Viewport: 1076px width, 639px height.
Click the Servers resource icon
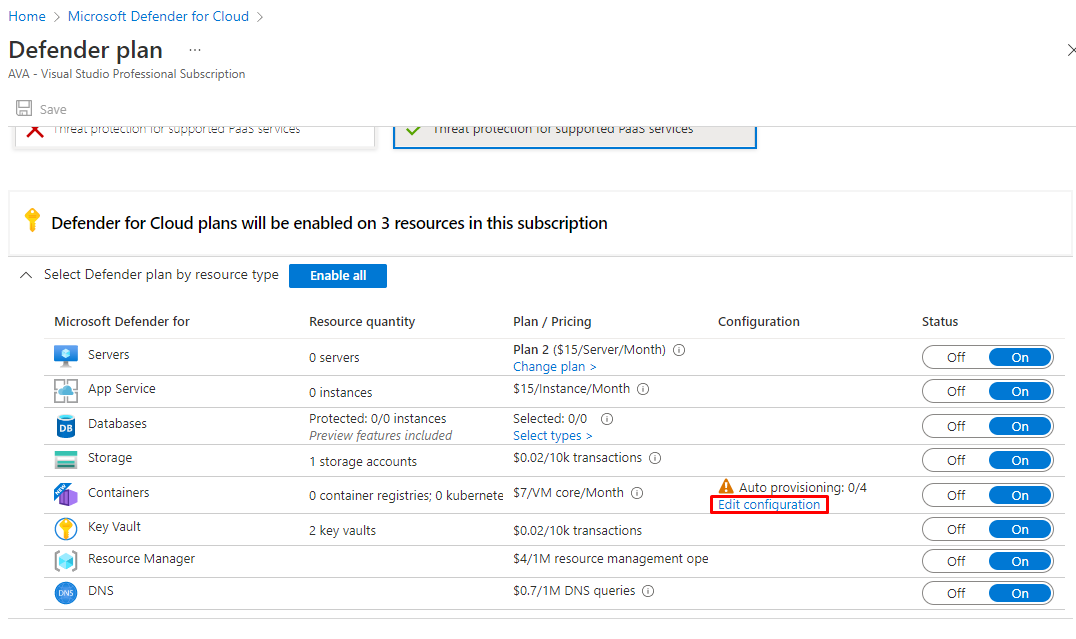[66, 356]
